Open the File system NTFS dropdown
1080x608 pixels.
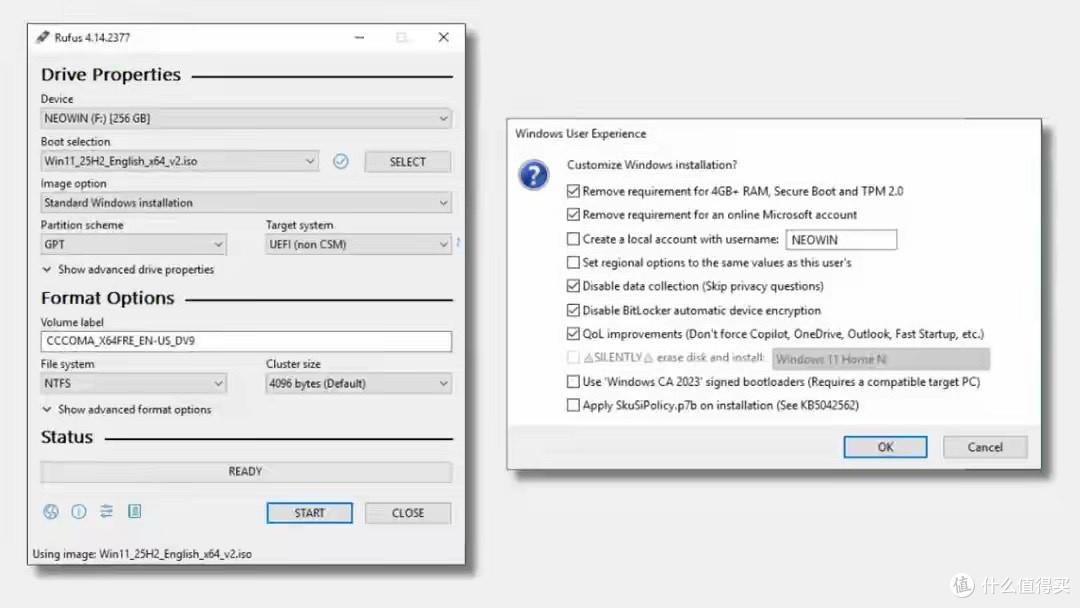tap(133, 384)
